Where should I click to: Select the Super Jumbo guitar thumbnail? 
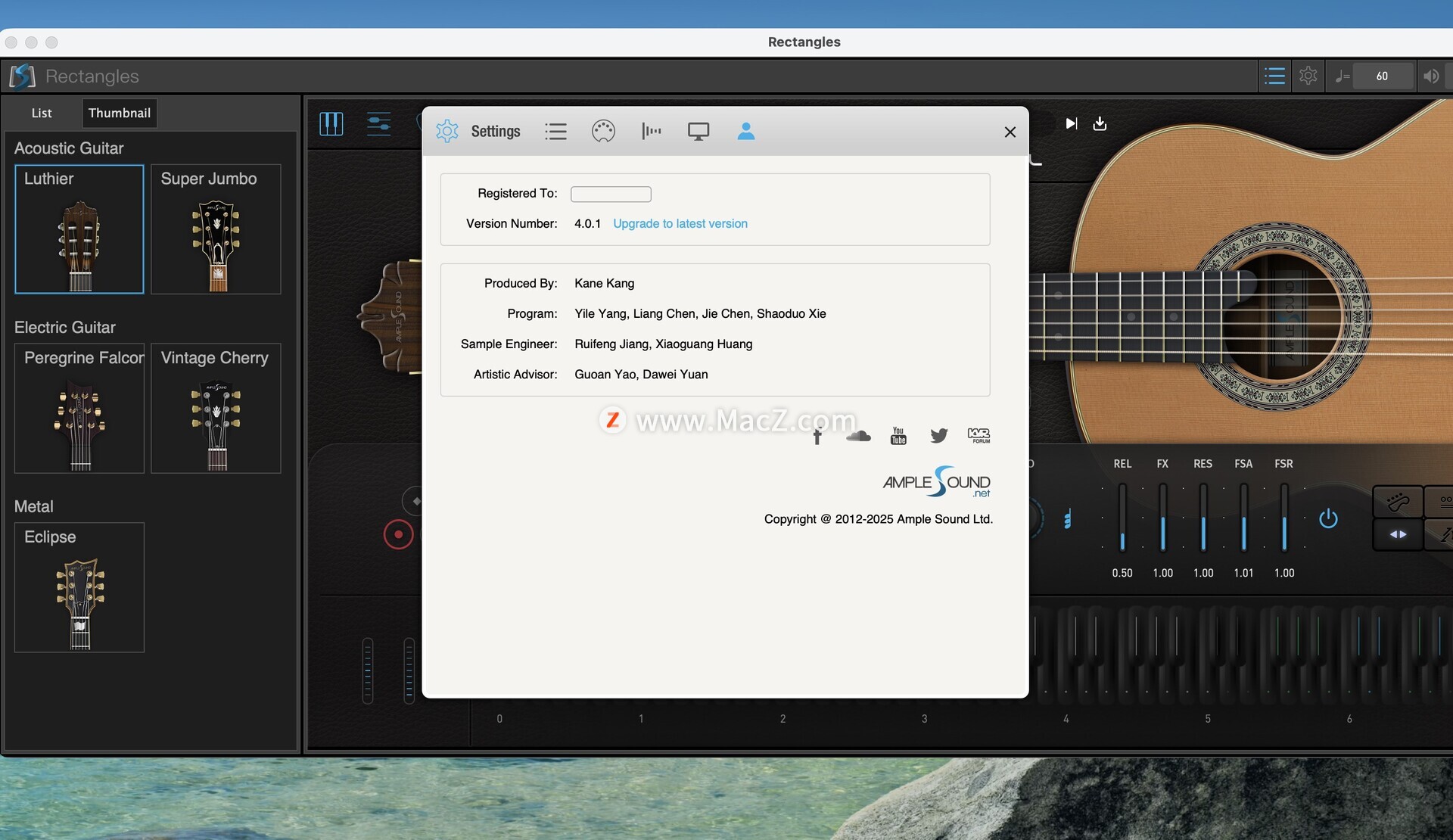coord(216,229)
